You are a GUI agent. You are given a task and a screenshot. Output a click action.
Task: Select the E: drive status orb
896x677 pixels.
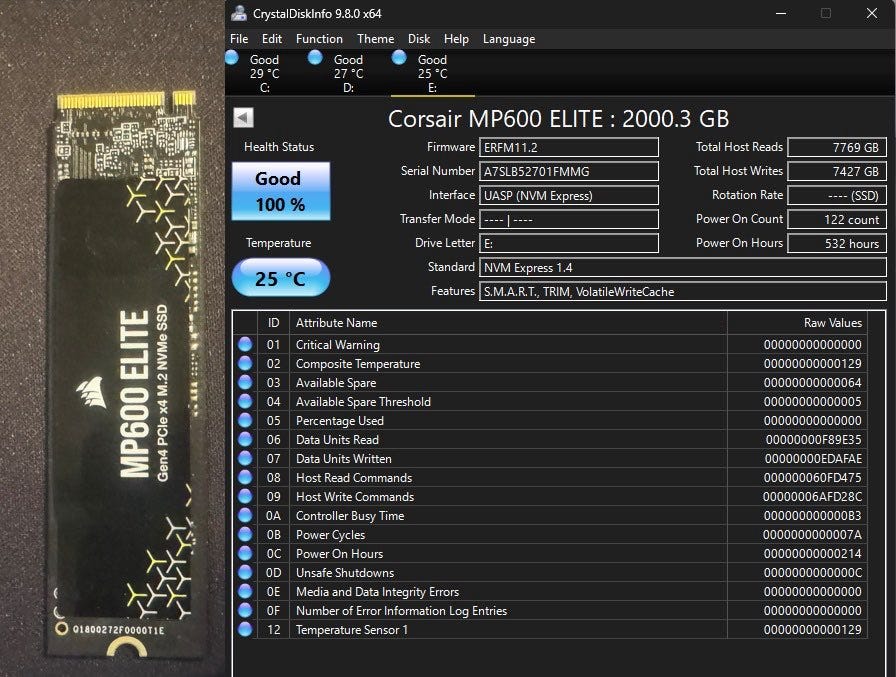[x=399, y=58]
